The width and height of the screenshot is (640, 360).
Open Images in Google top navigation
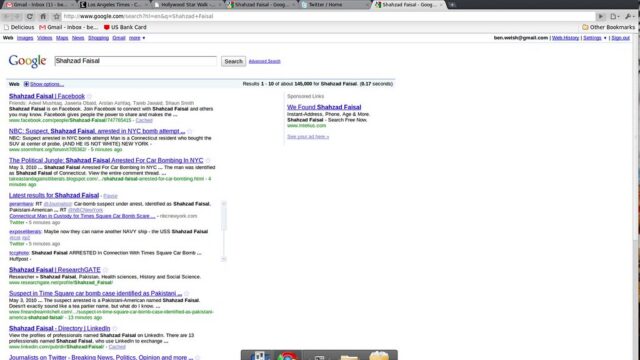25,38
